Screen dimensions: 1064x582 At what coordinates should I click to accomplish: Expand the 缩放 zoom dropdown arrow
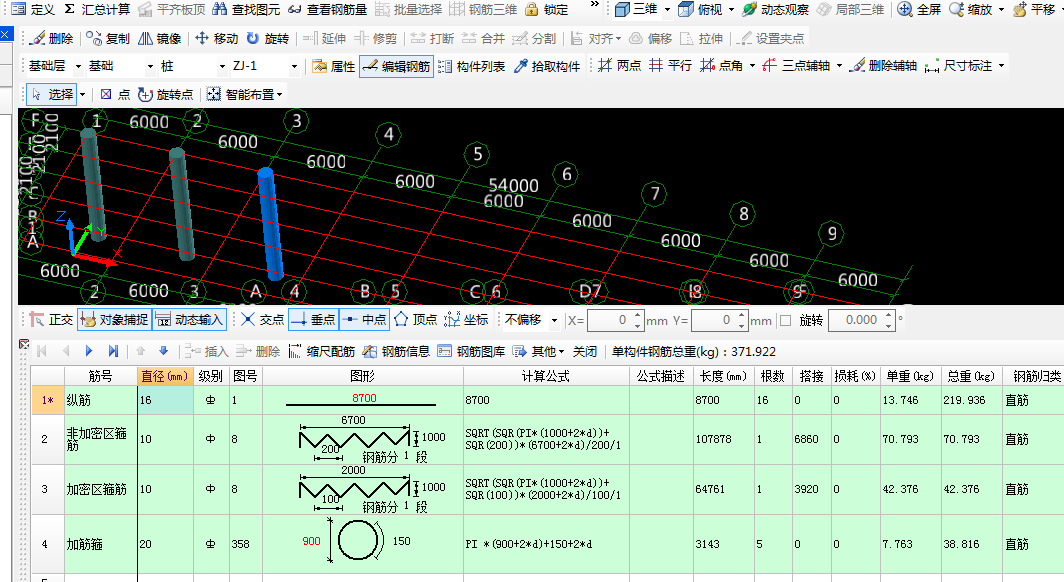(x=1002, y=9)
